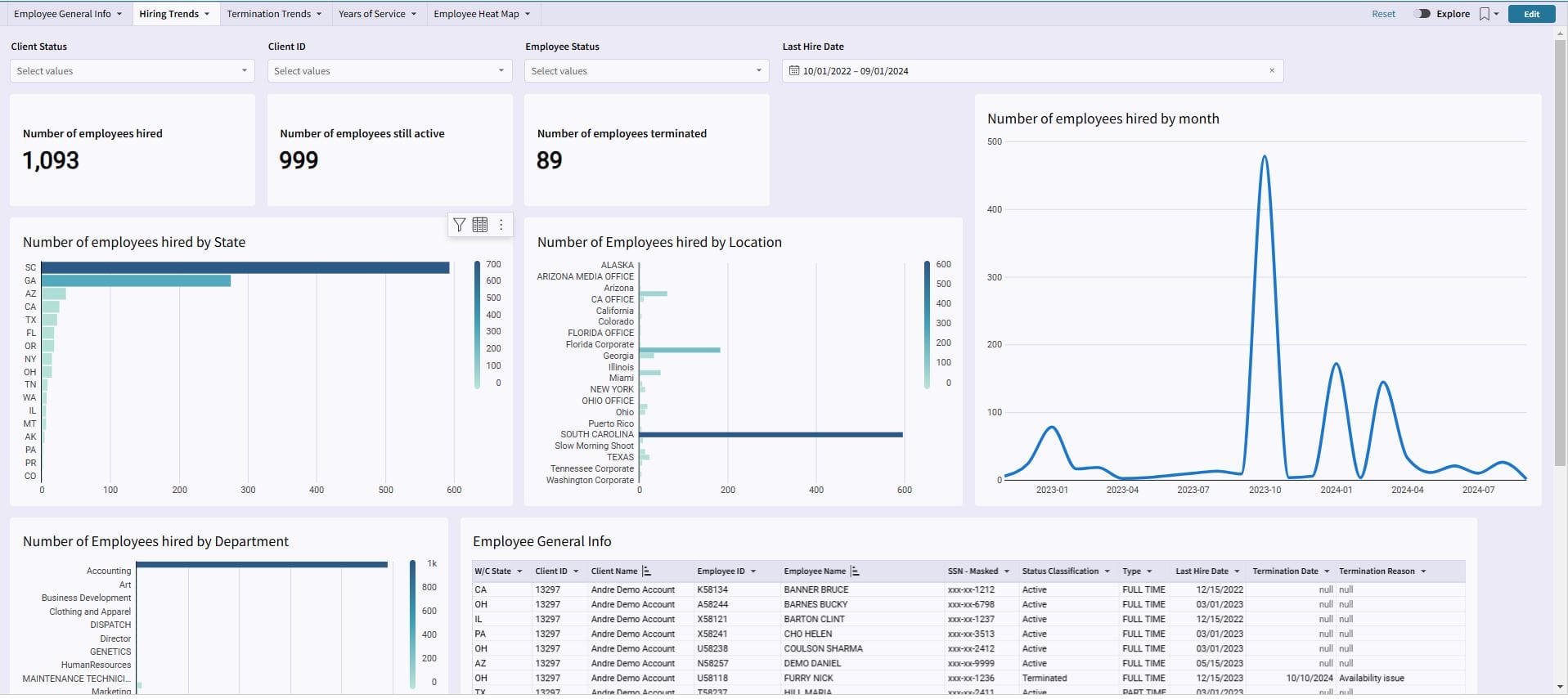
Task: Expand the Client ID filter dropdown
Action: click(389, 71)
